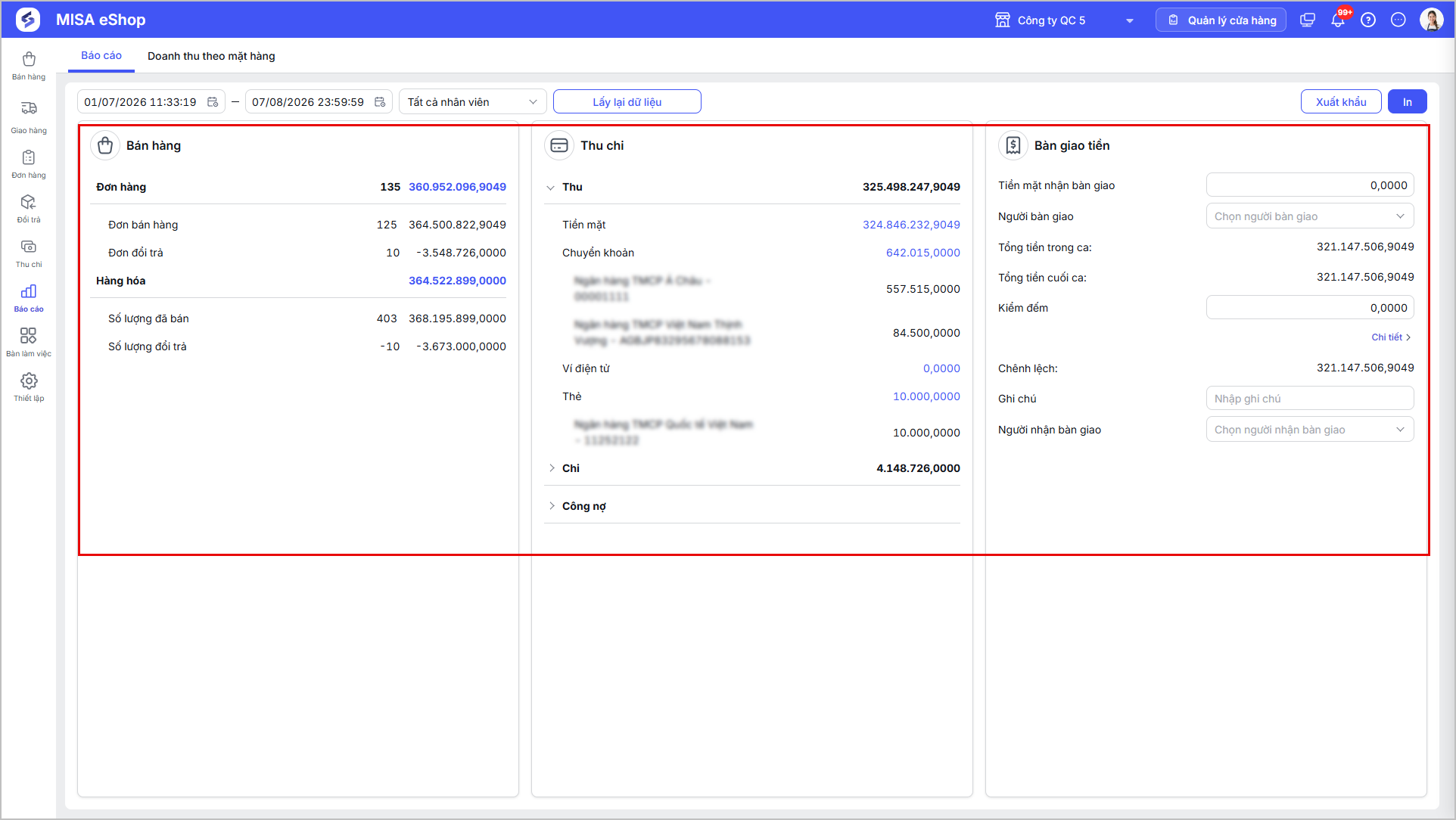Click the help question mark icon
Image resolution: width=1456 pixels, height=820 pixels.
pos(1368,20)
